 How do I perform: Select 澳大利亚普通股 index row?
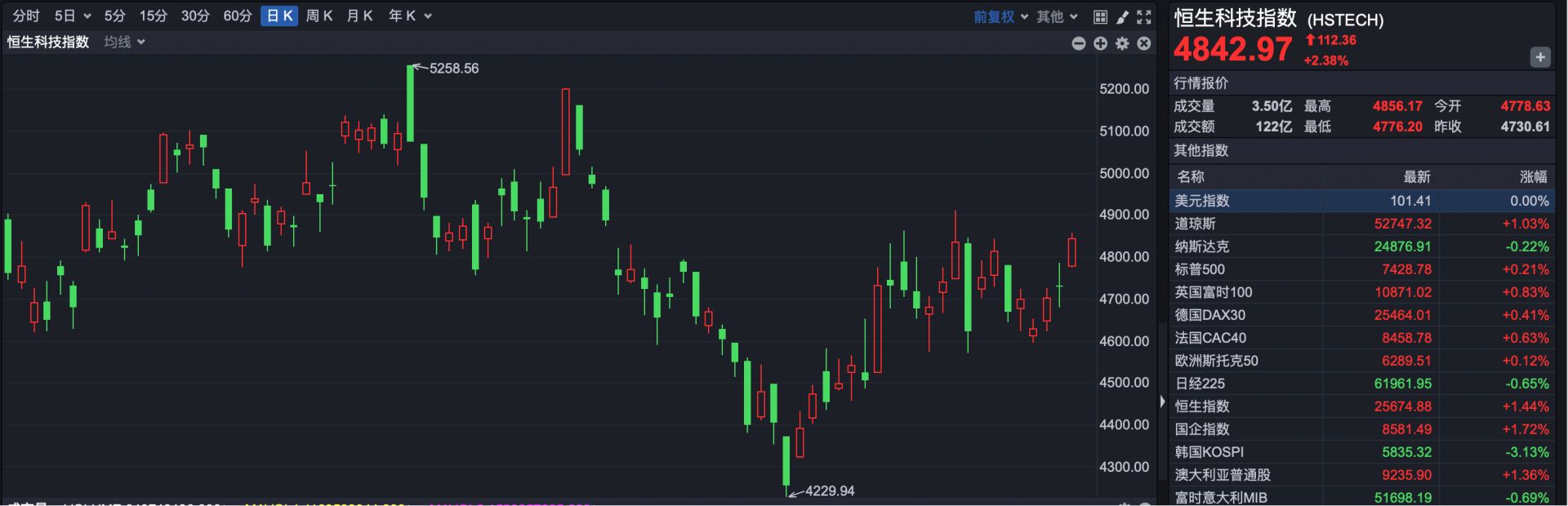[1362, 475]
